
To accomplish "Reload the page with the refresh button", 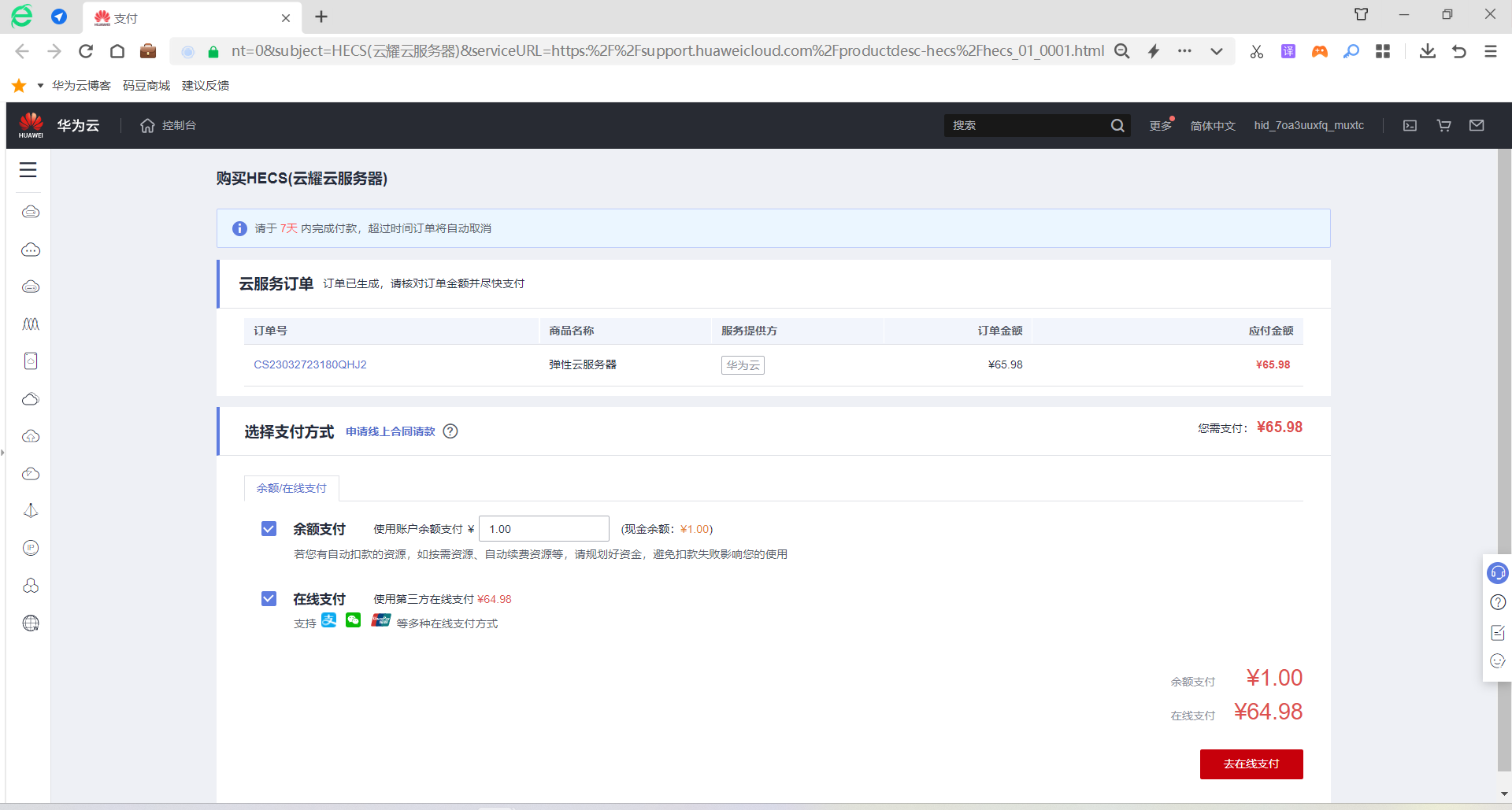I will point(86,51).
